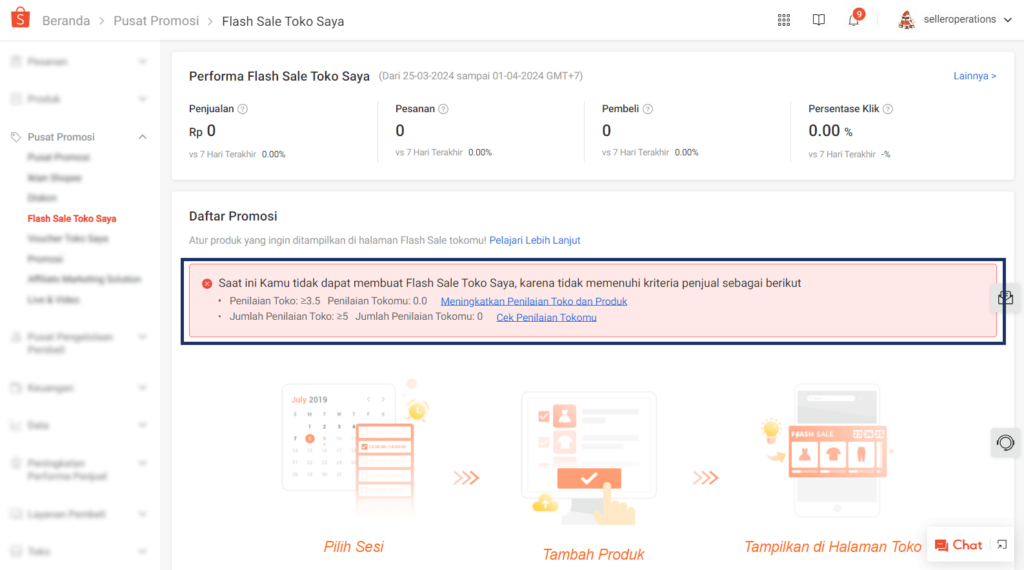
Task: Open Affiliate Marketing Solution in sidebar
Action: click(84, 279)
